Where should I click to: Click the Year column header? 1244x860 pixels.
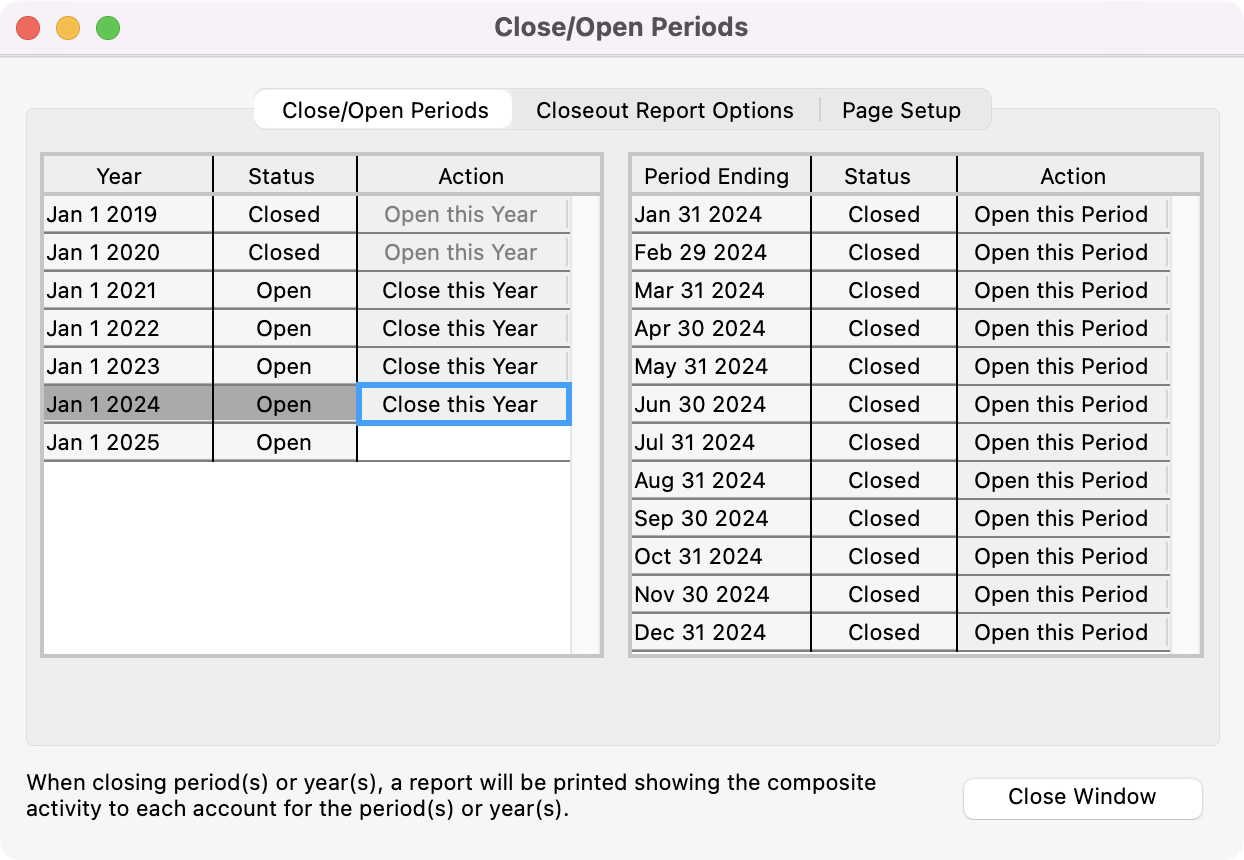(x=119, y=177)
